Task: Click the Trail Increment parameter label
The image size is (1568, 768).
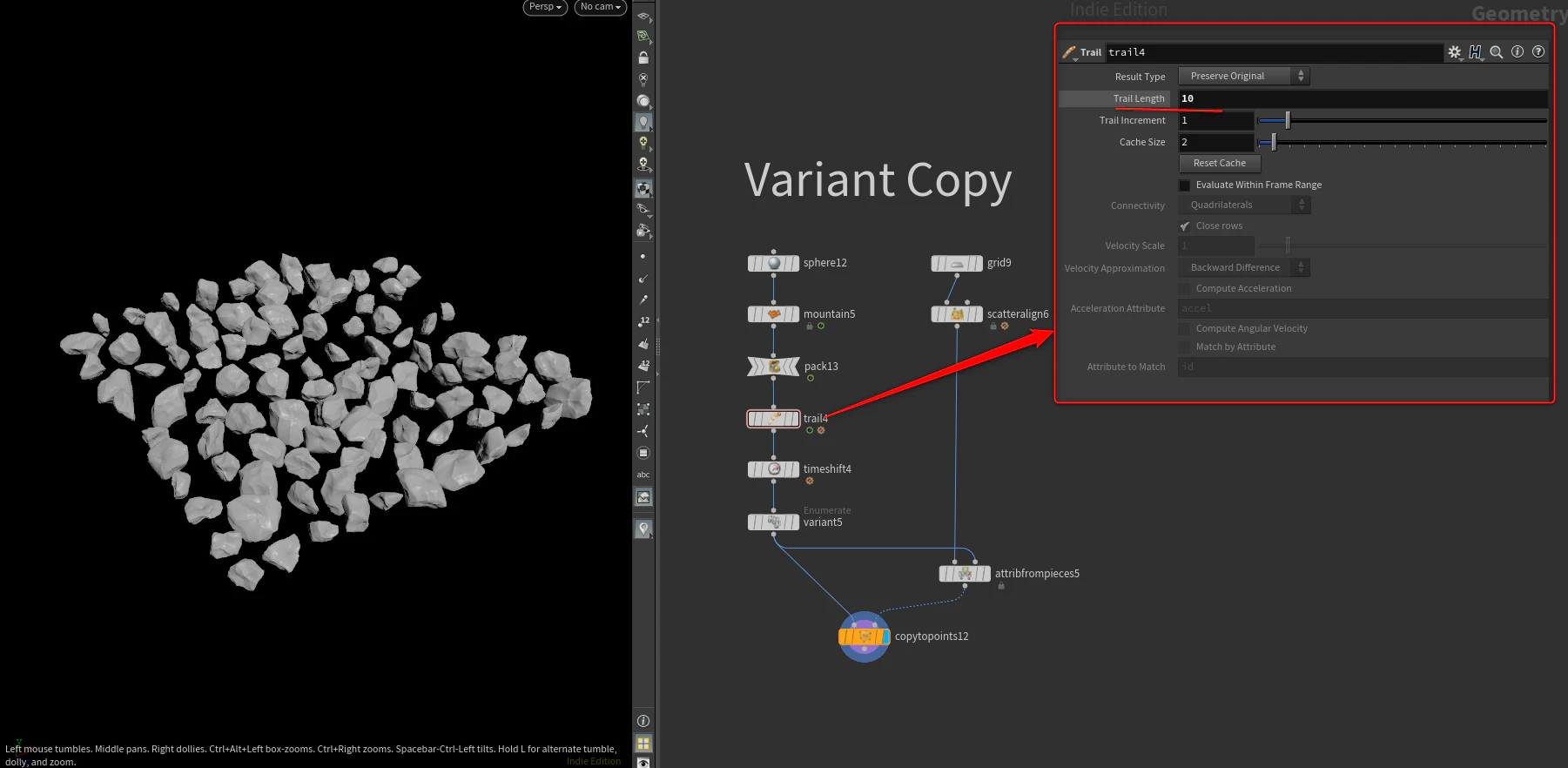Action: pyautogui.click(x=1132, y=121)
